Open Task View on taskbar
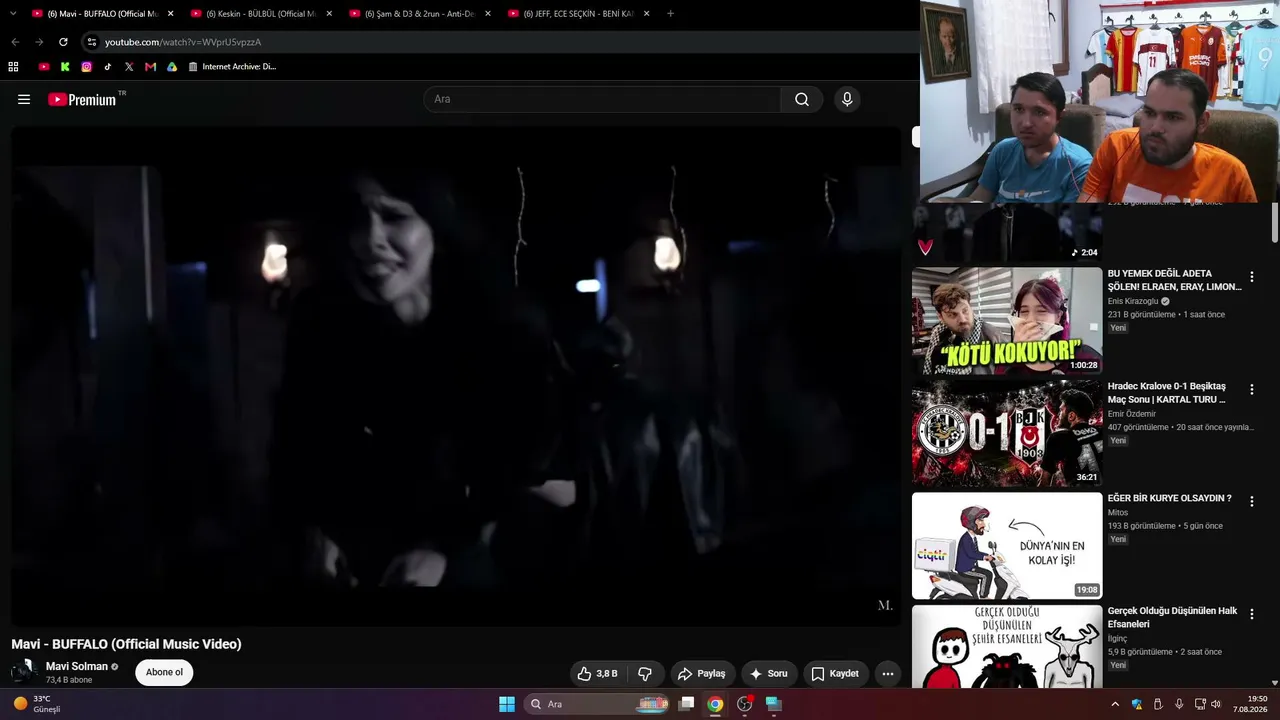The image size is (1280, 720). click(x=686, y=704)
